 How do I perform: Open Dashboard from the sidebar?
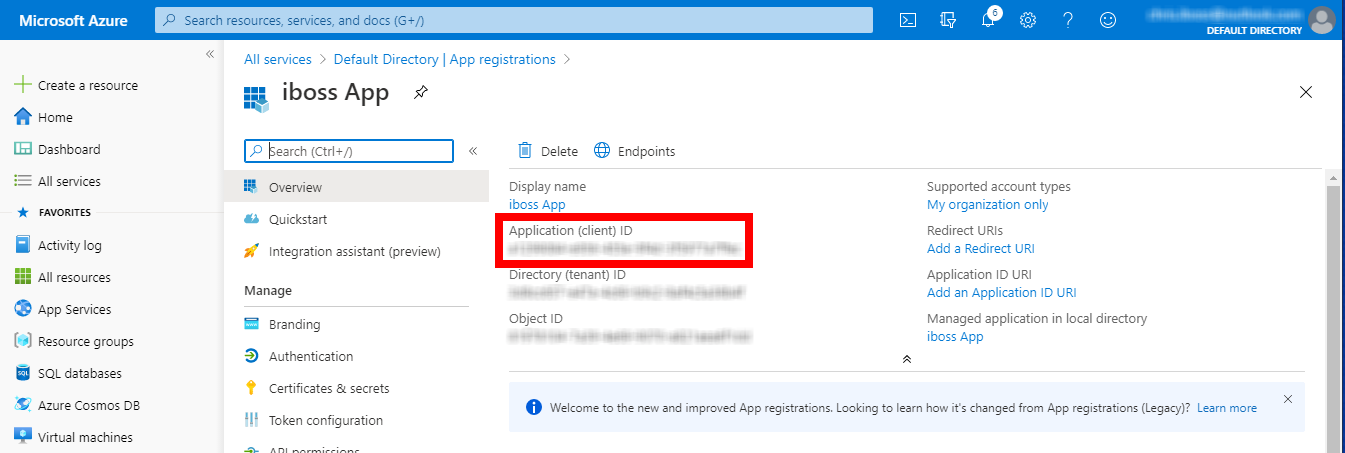58,149
